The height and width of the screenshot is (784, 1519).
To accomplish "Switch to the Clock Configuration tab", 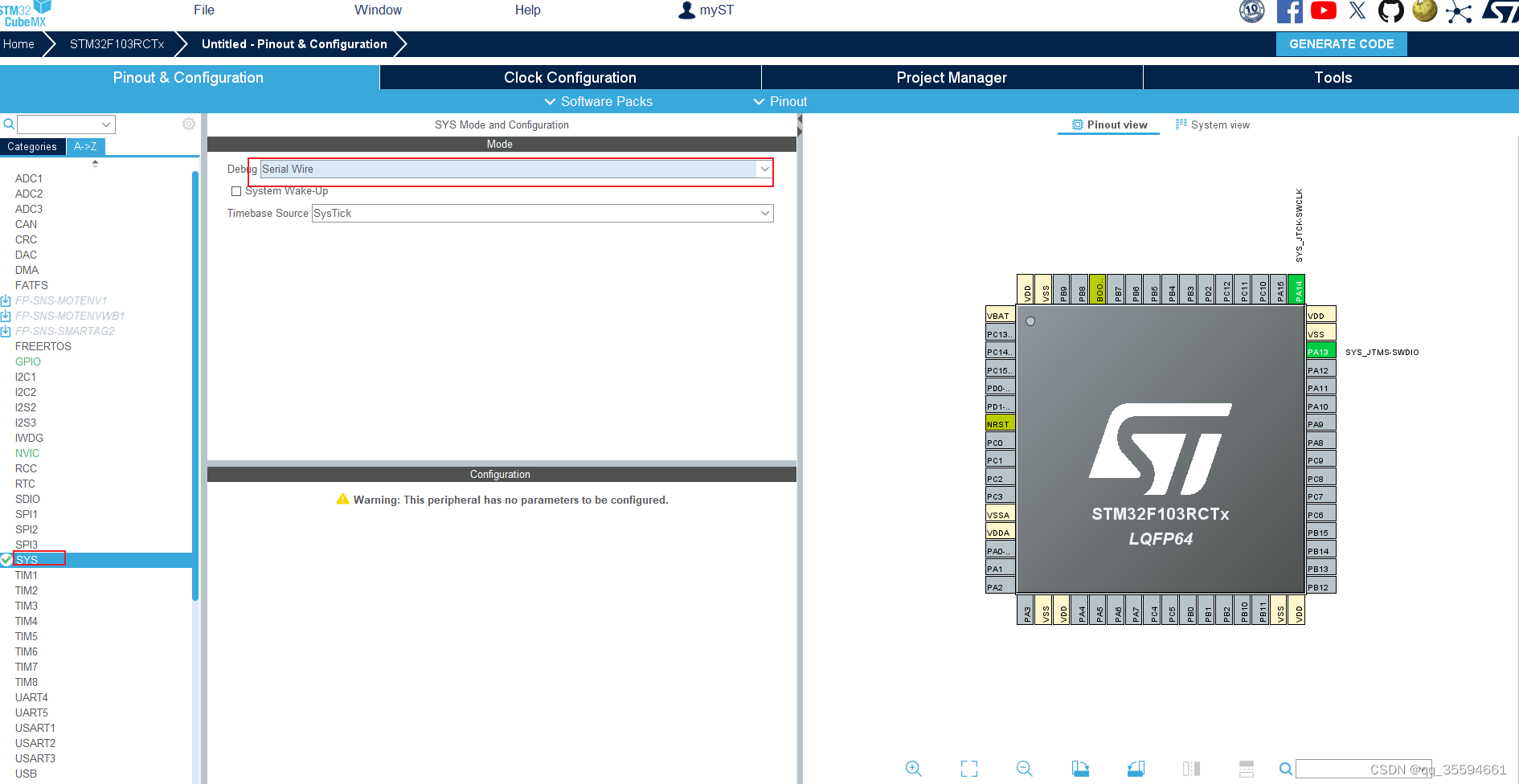I will [x=569, y=77].
